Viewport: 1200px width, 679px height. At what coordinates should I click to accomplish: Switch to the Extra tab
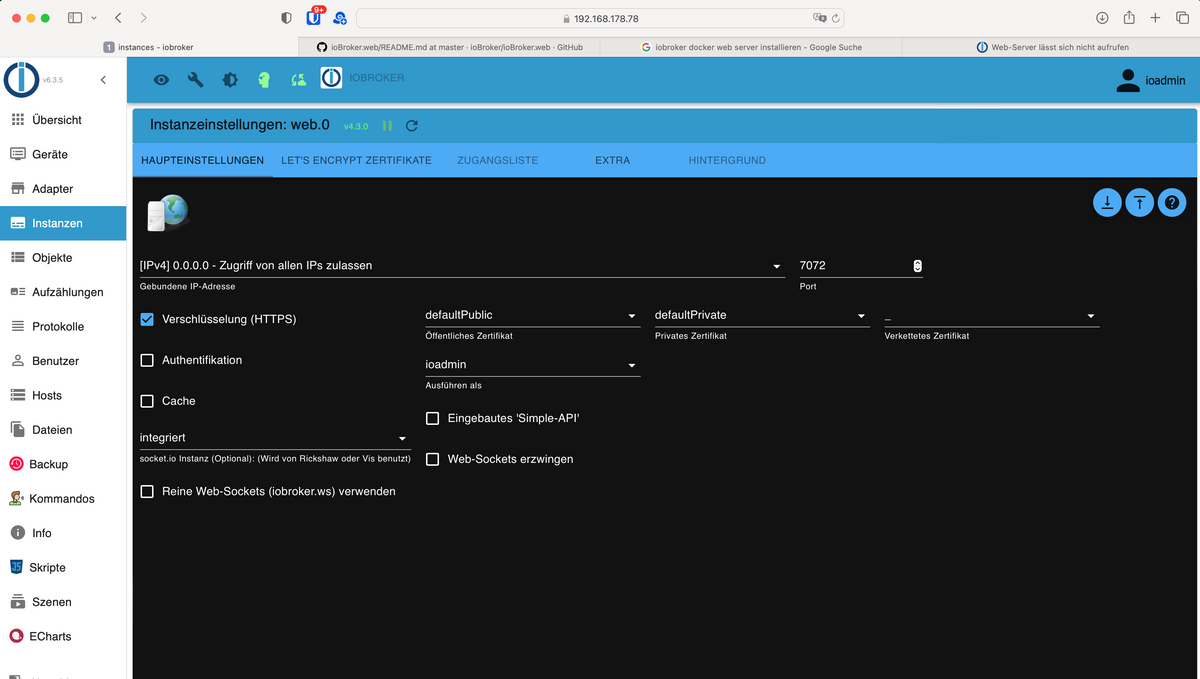tap(612, 160)
